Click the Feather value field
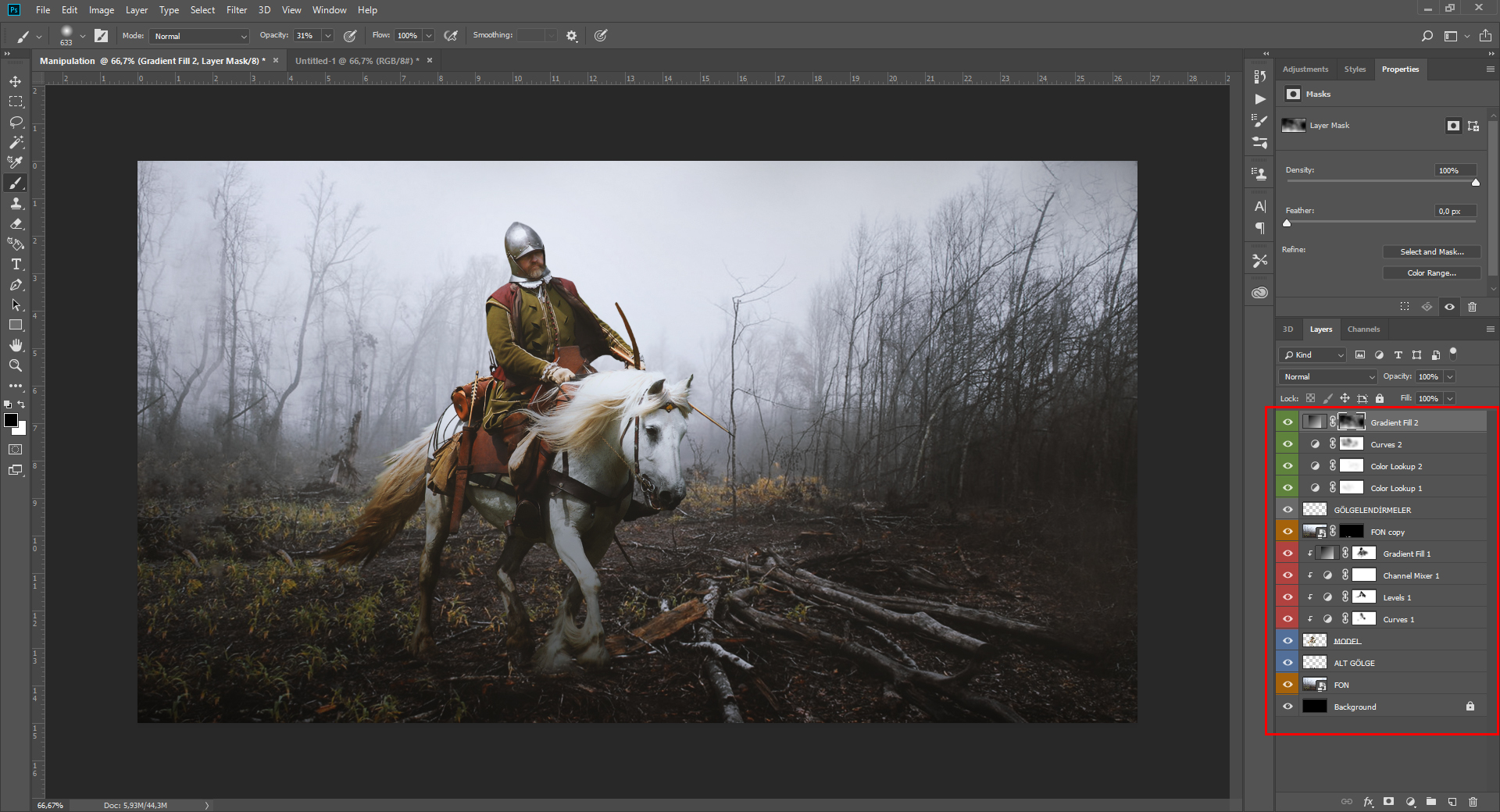1500x812 pixels. click(1455, 211)
